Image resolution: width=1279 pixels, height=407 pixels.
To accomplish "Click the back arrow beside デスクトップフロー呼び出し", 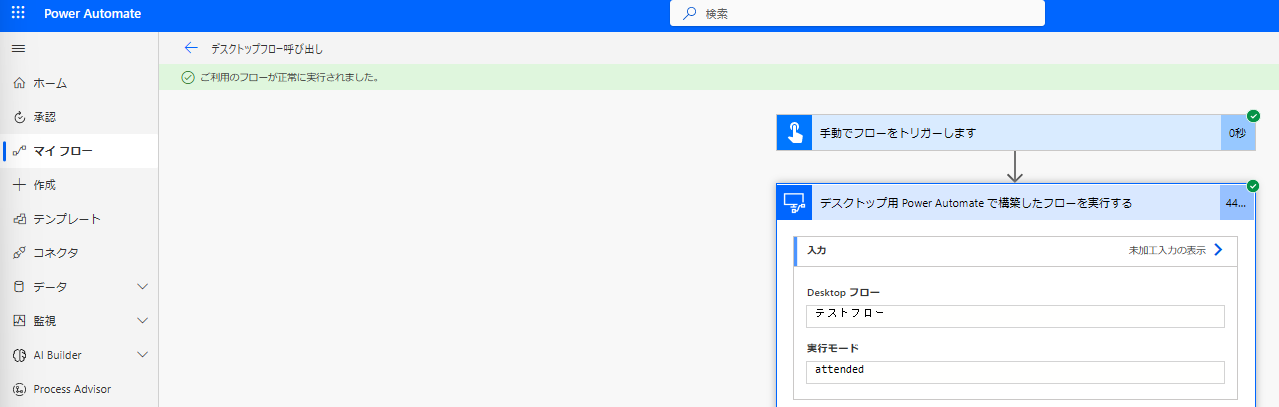I will 191,48.
